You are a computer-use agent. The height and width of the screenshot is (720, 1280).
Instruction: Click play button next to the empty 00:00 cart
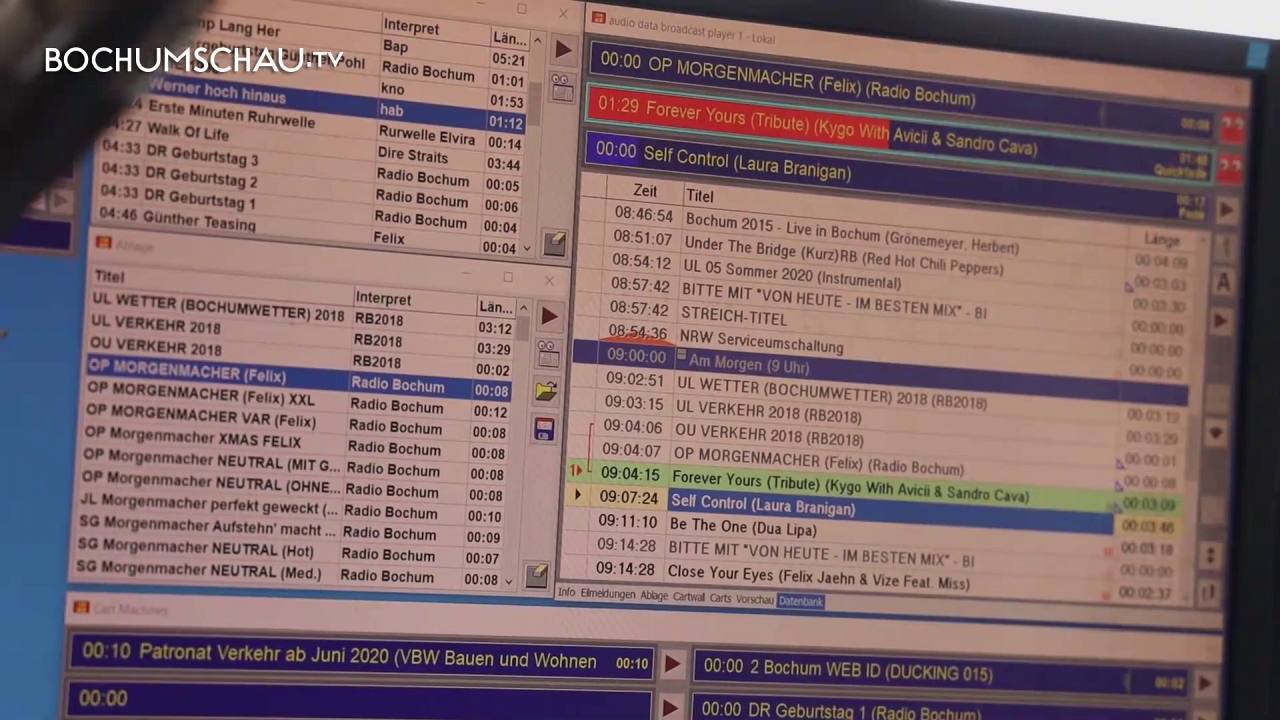point(671,707)
